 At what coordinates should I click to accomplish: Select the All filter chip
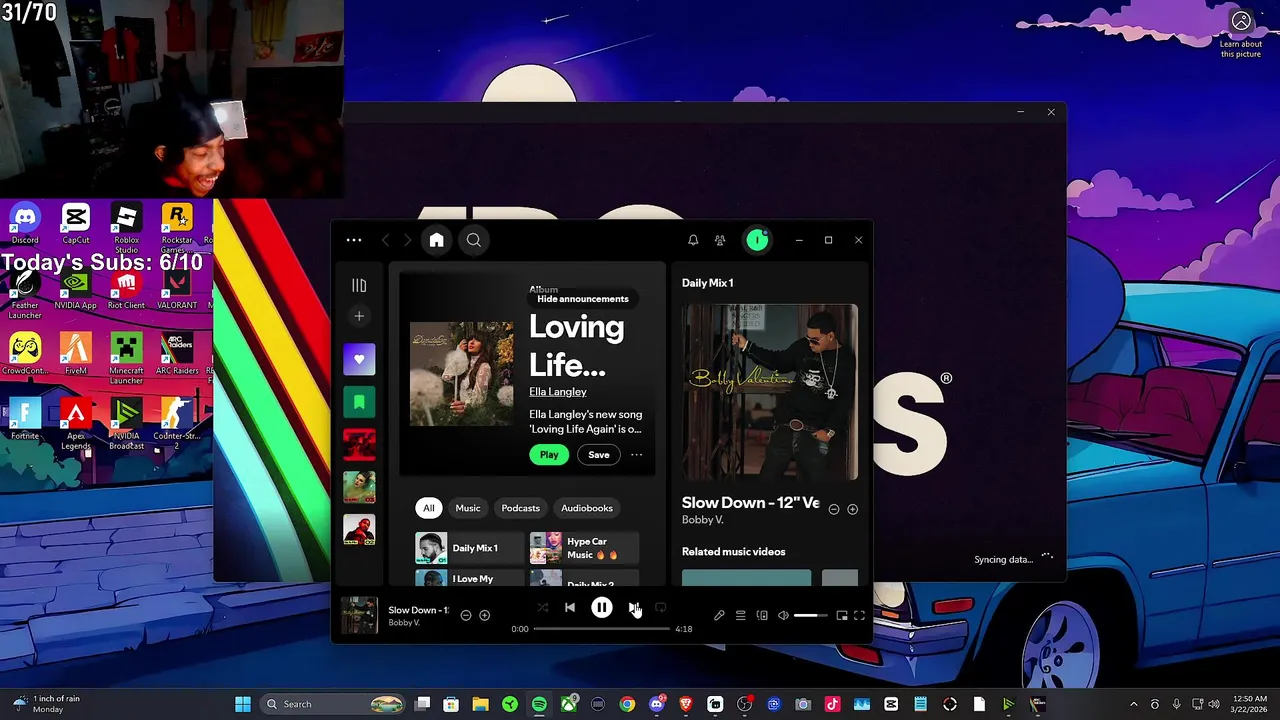(x=429, y=508)
